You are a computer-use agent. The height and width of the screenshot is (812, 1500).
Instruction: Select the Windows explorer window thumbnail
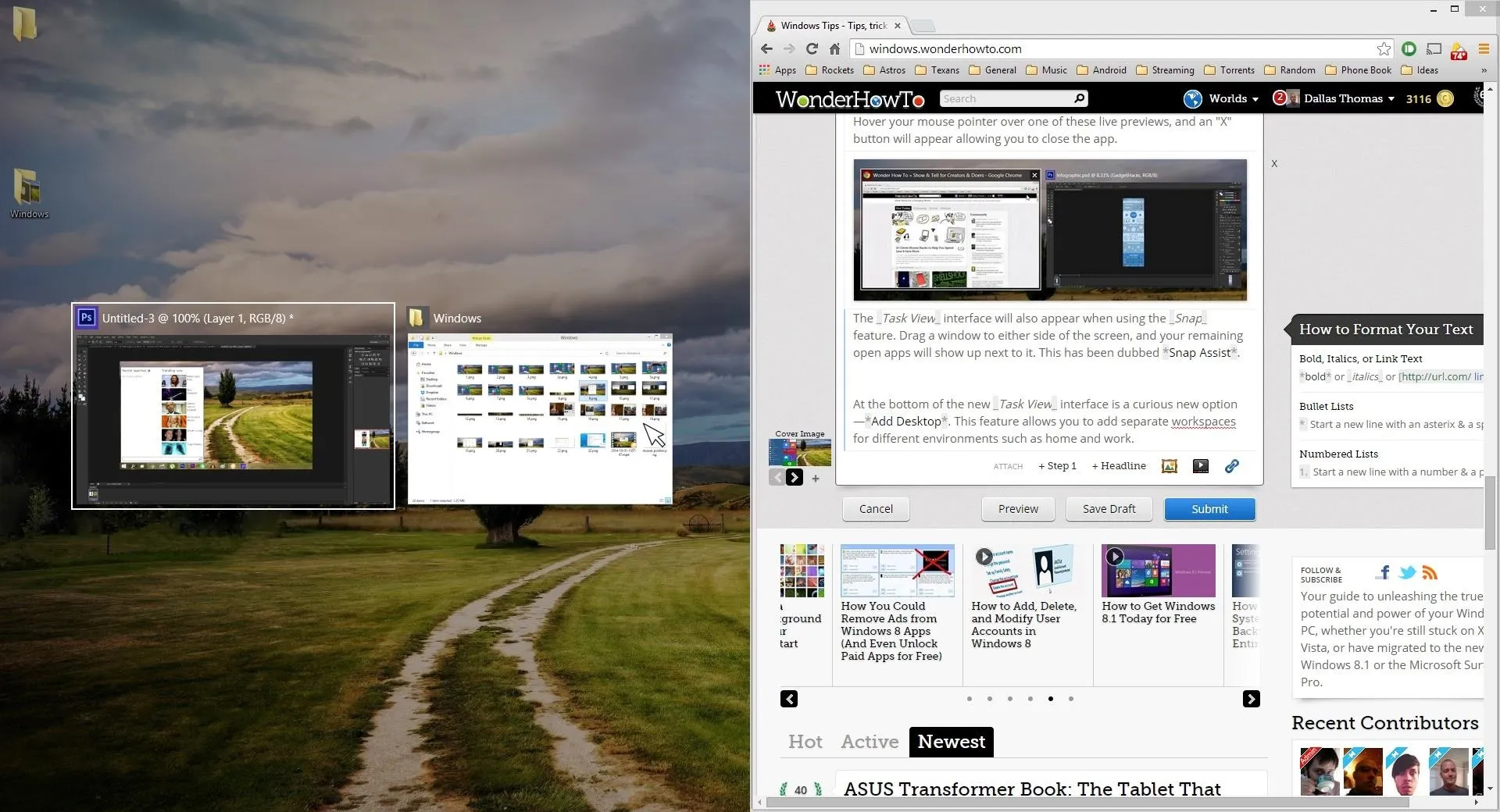540,406
